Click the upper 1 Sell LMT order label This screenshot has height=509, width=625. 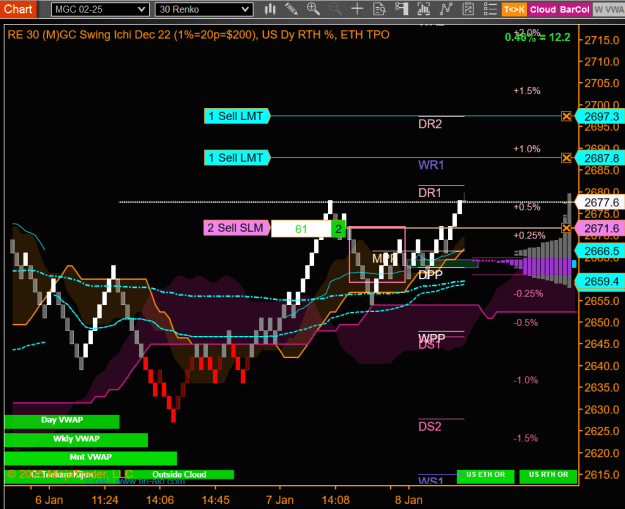(x=237, y=116)
